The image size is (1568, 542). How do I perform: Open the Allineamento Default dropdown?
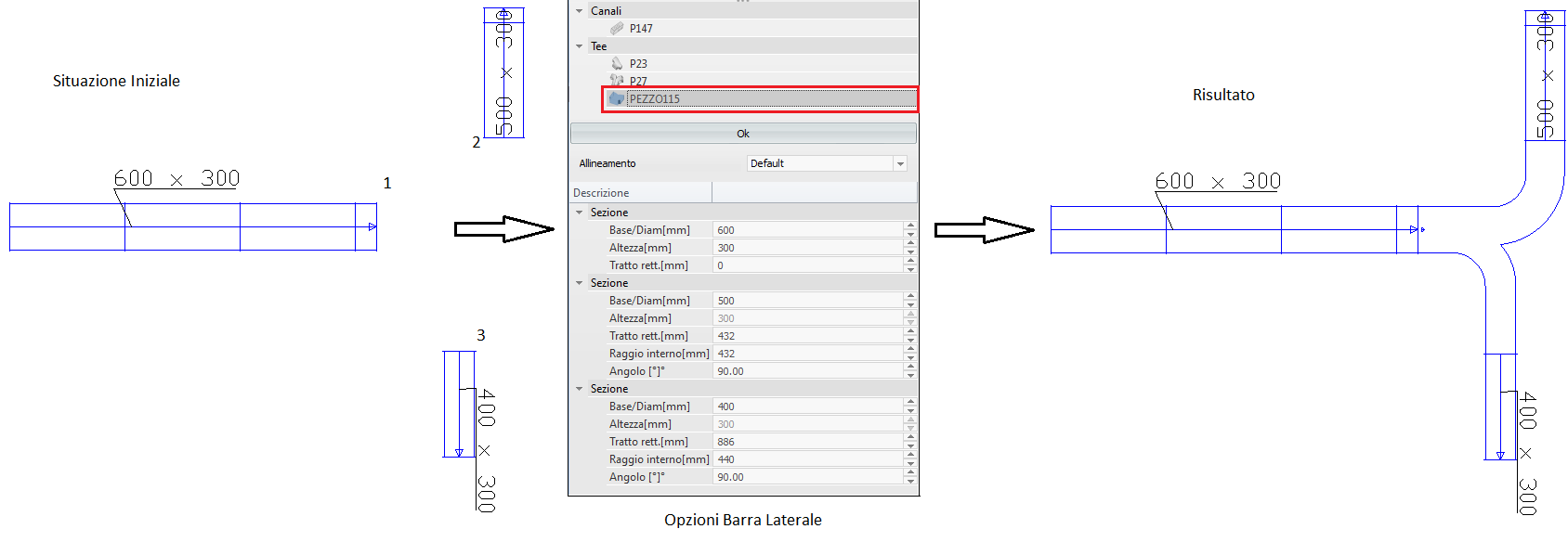coord(899,163)
